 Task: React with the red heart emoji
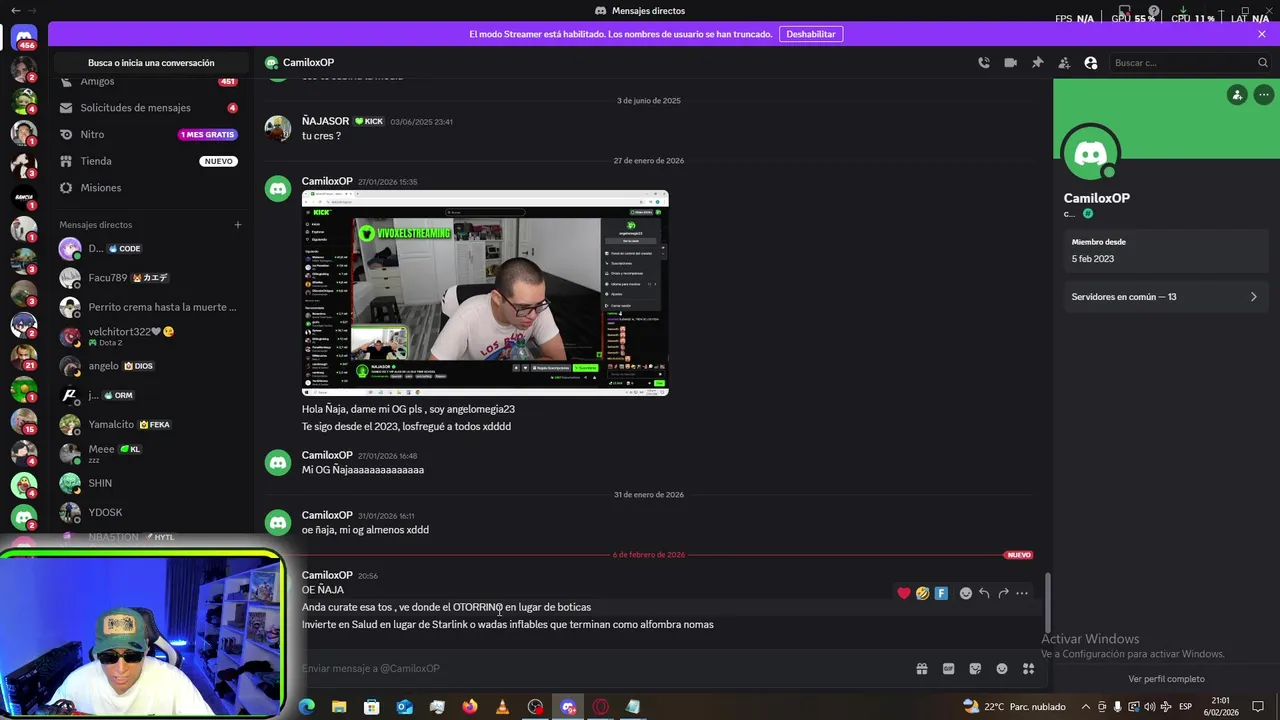pos(904,593)
